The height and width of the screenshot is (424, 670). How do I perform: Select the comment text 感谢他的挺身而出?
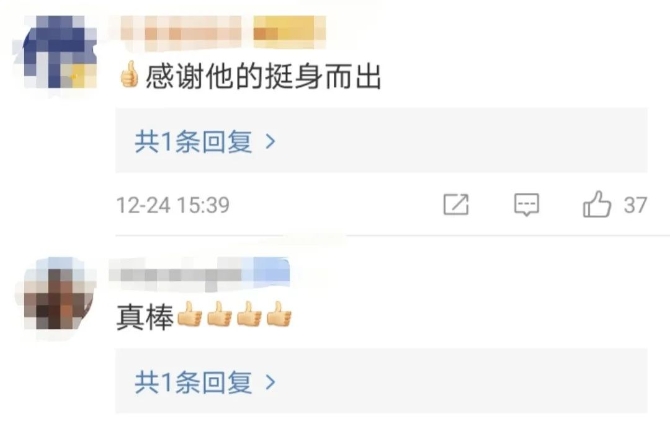[263, 77]
